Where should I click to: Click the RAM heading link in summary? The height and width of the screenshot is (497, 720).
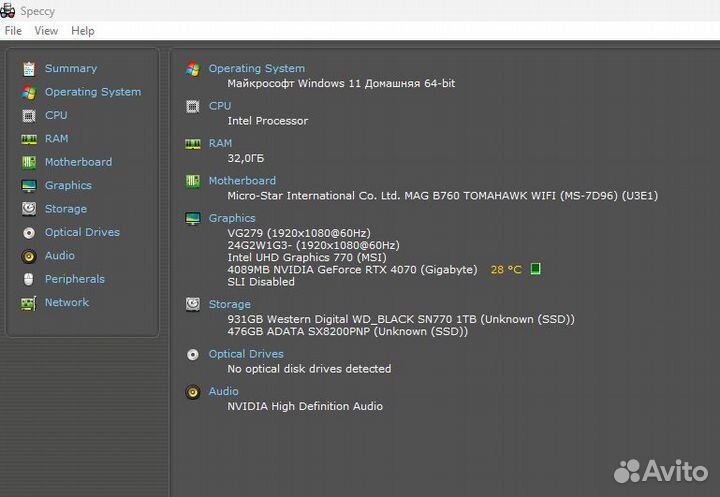[x=220, y=143]
